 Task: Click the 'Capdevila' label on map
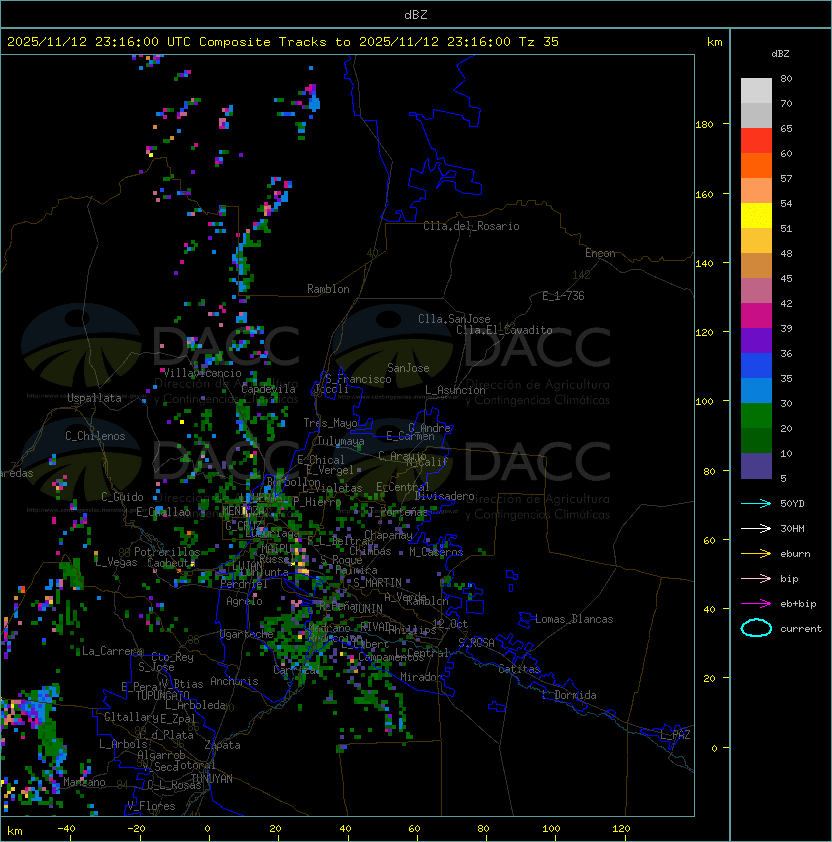pos(269,389)
